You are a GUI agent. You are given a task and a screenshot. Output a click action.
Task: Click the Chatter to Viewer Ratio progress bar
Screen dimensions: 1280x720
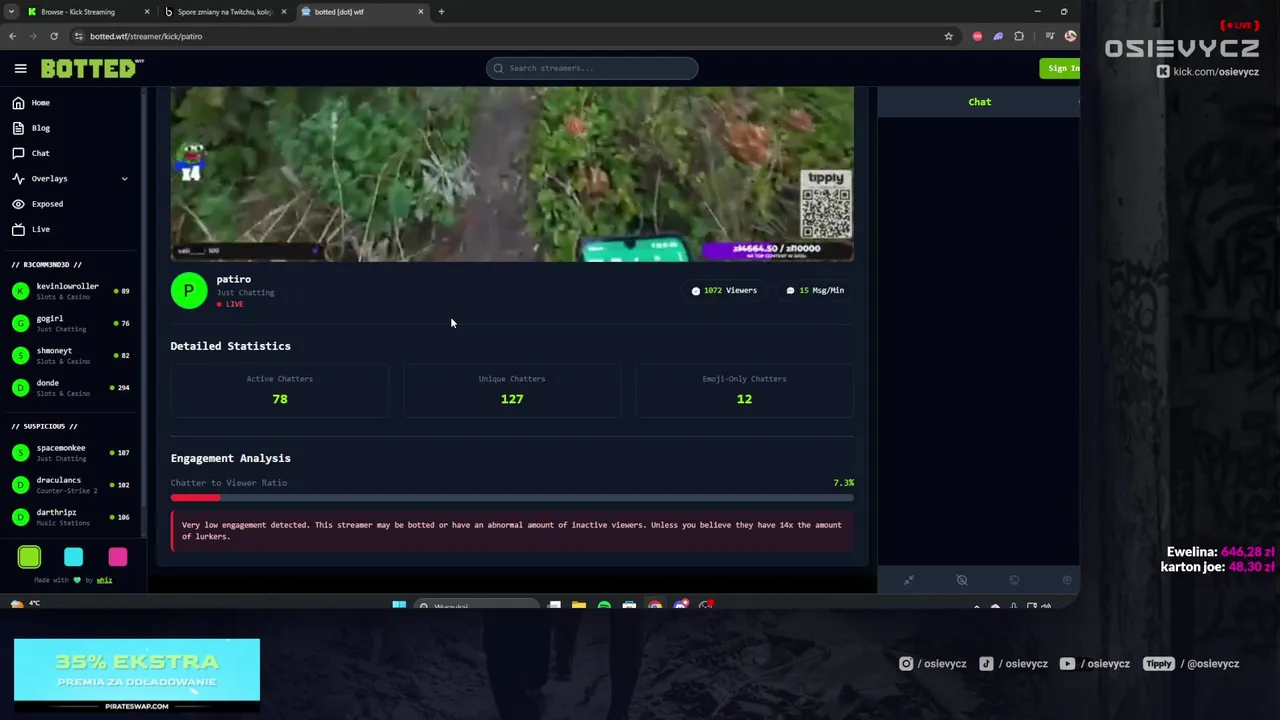tap(512, 497)
